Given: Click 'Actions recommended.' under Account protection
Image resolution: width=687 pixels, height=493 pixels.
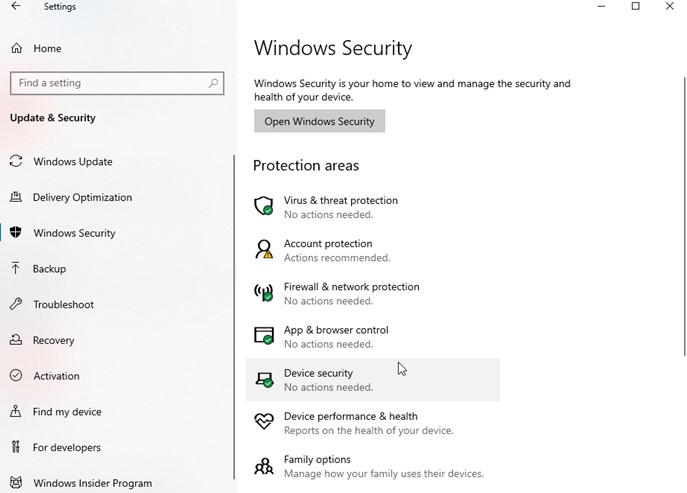Looking at the screenshot, I should pos(337,258).
